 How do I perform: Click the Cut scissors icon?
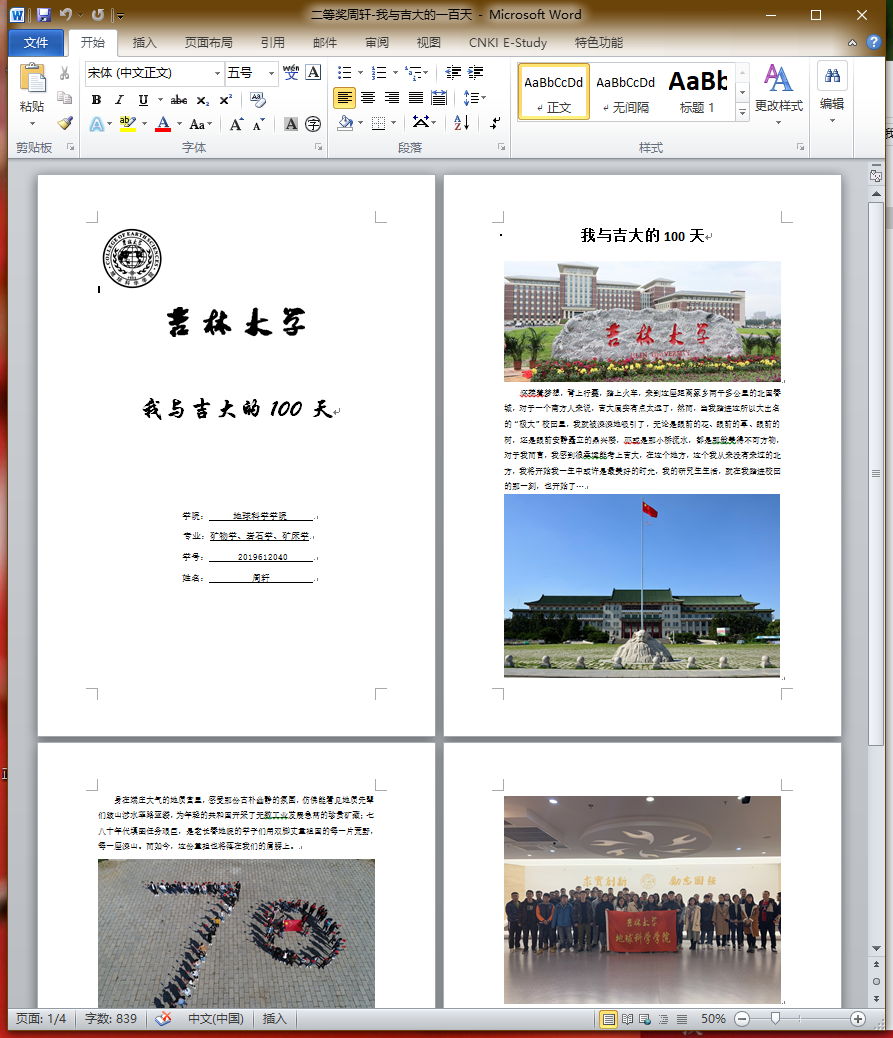64,73
